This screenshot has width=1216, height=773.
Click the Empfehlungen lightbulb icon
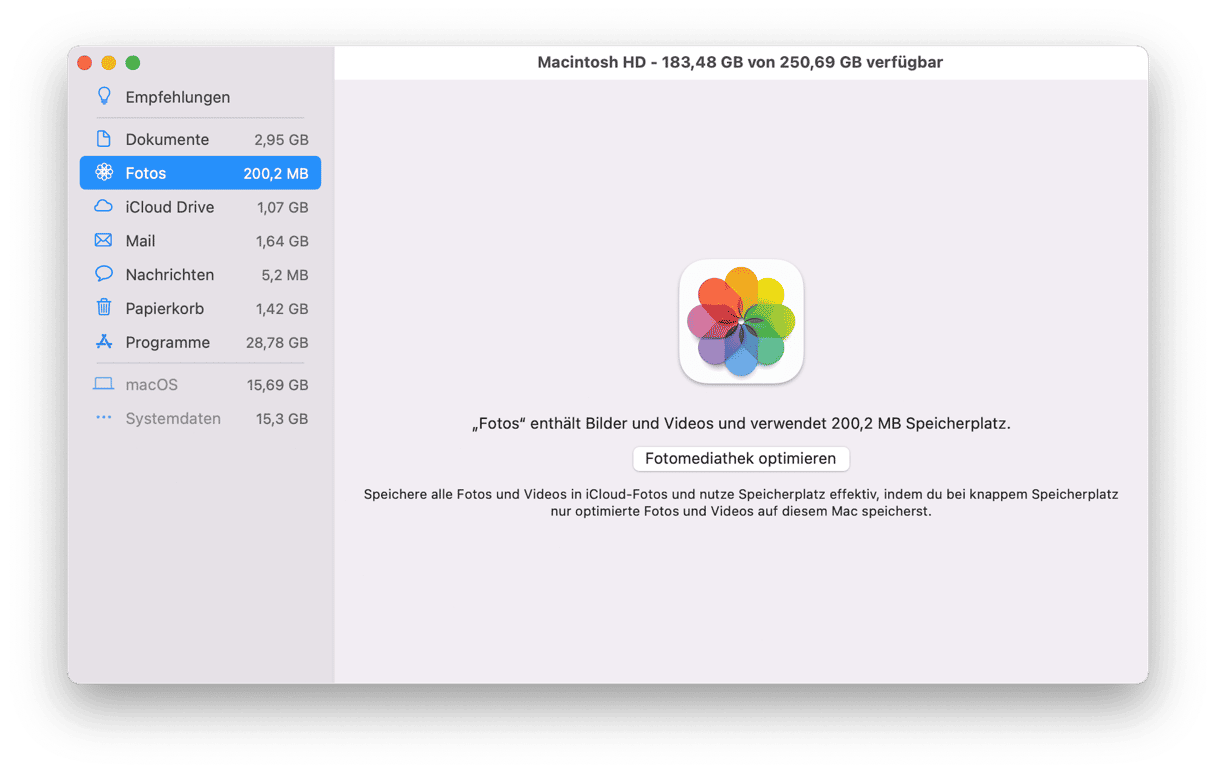103,97
